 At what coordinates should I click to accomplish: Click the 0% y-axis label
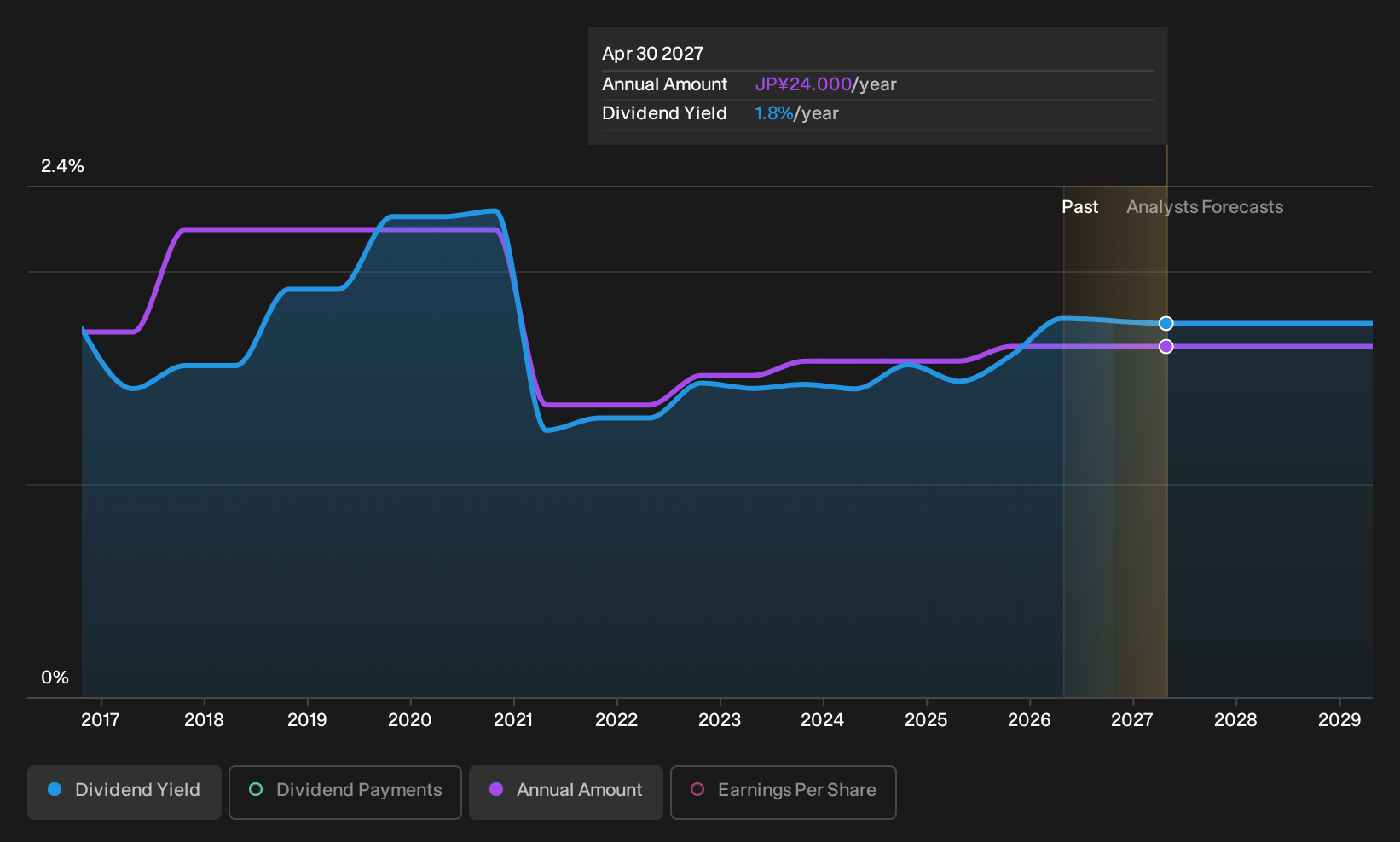(55, 678)
